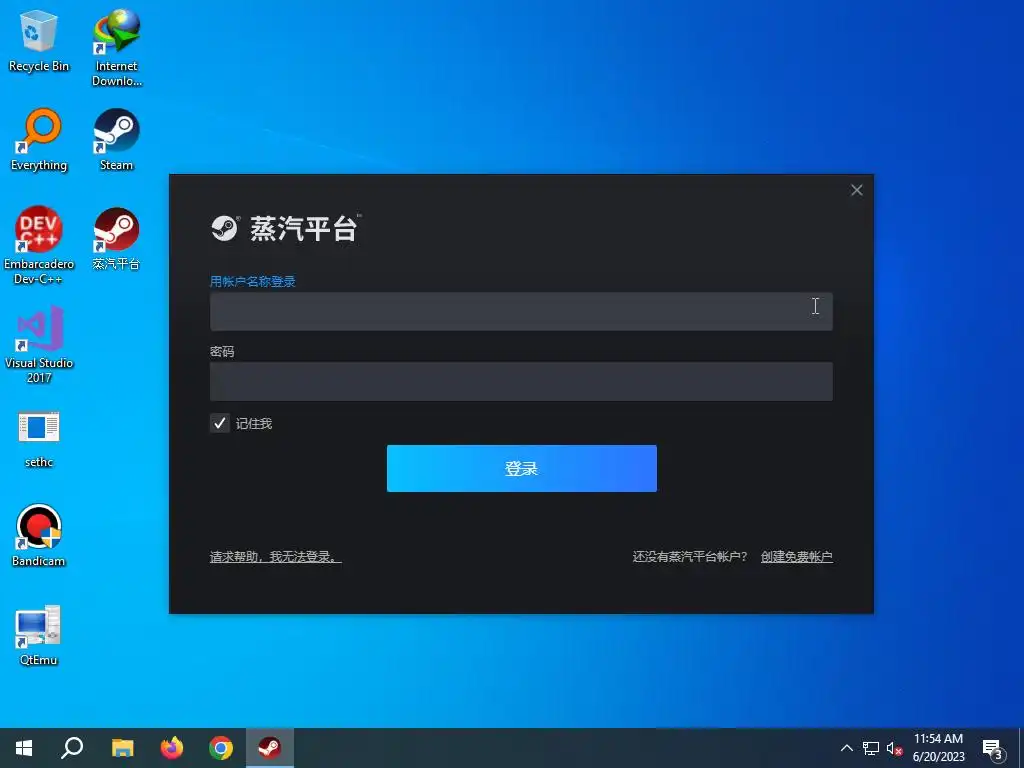Click the account name input field
Image resolution: width=1024 pixels, height=768 pixels.
[521, 312]
